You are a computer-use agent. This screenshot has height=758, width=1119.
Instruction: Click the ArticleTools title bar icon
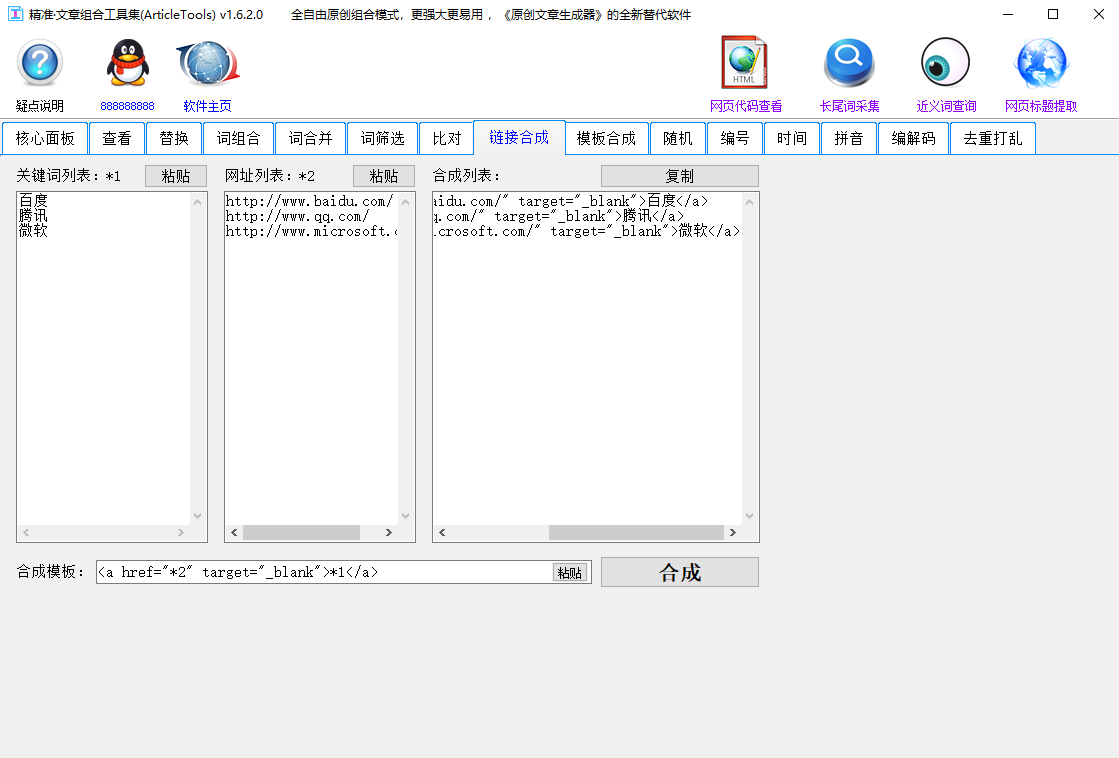click(14, 15)
